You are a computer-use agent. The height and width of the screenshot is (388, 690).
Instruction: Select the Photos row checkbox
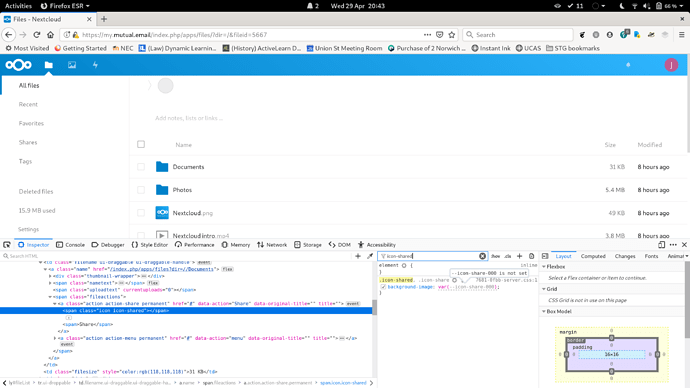pyautogui.click(x=141, y=190)
